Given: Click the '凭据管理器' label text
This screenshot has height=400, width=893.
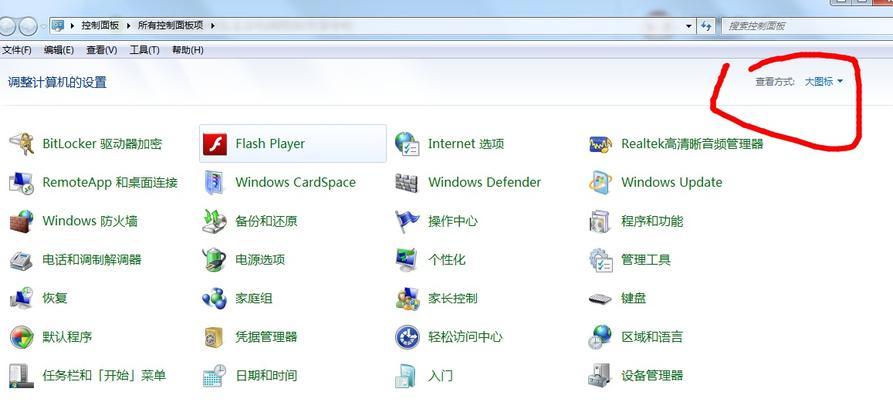Looking at the screenshot, I should pos(267,337).
